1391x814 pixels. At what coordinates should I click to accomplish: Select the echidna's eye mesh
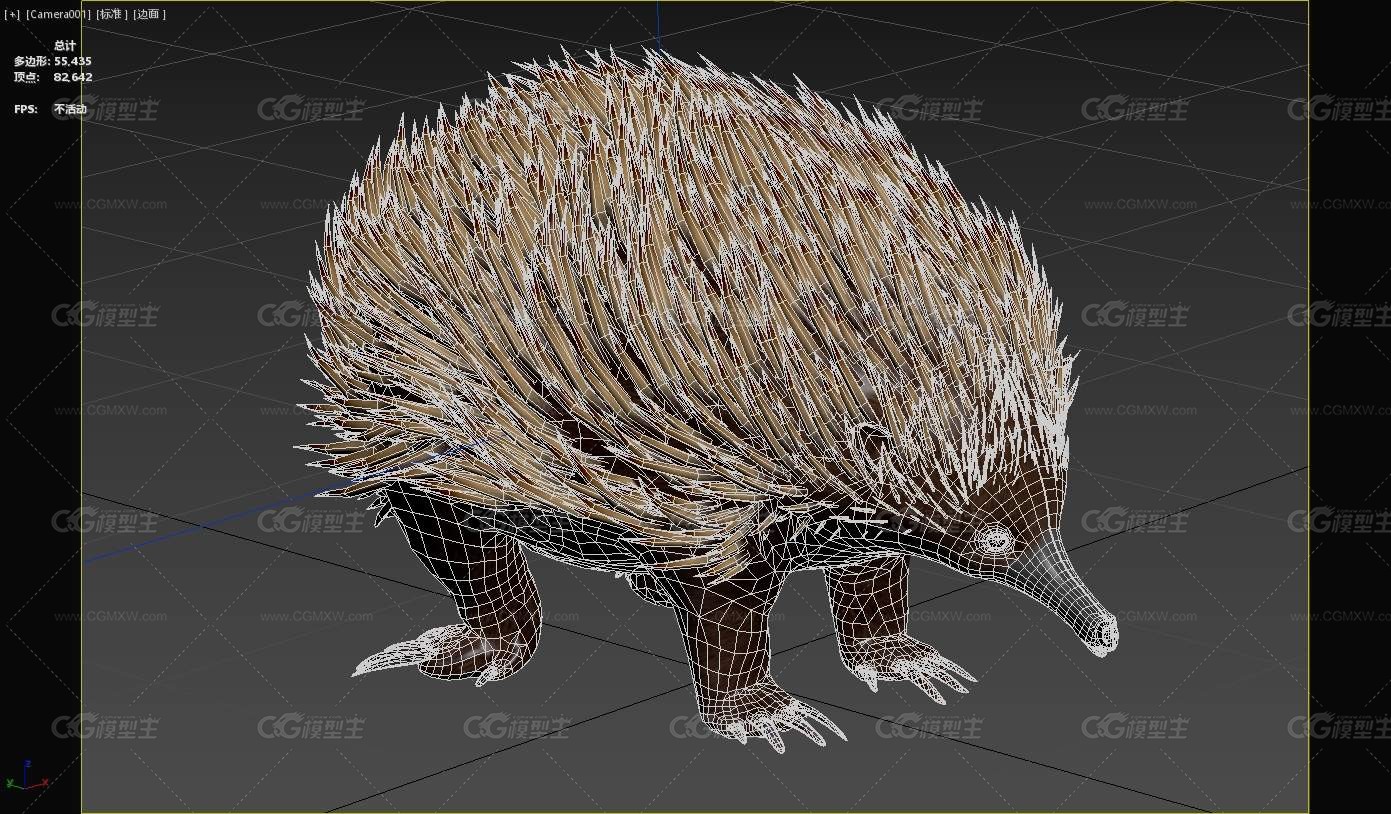pos(995,541)
